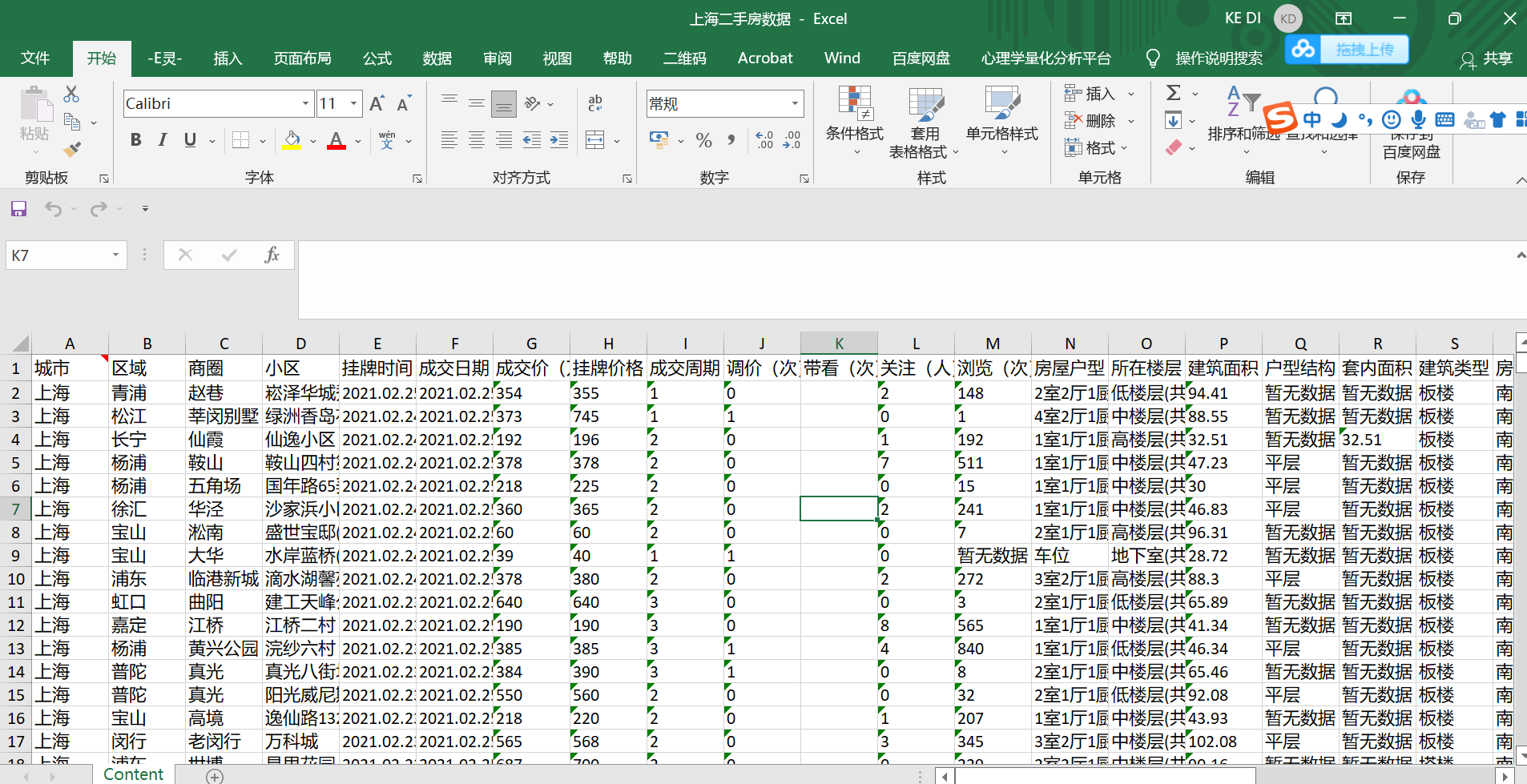Add a new sheet with plus button
Image resolution: width=1527 pixels, height=784 pixels.
pos(214,775)
